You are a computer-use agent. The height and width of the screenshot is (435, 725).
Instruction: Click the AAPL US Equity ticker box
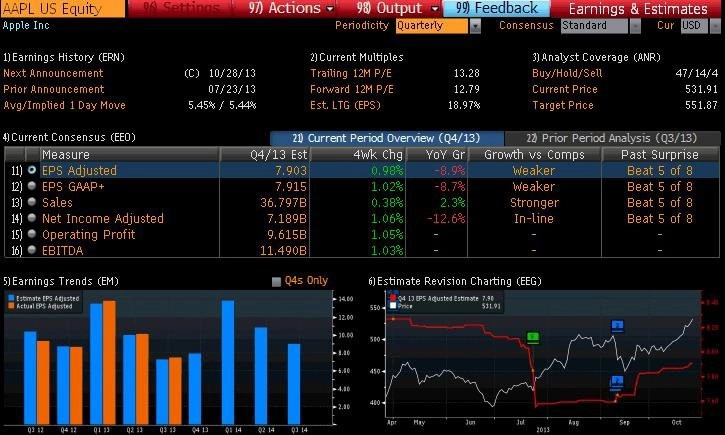(x=63, y=8)
